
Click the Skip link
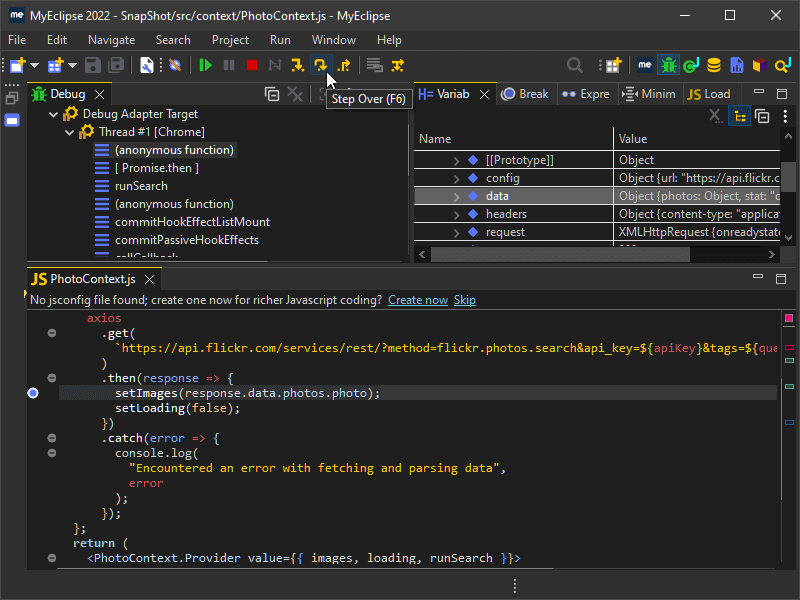pyautogui.click(x=465, y=300)
